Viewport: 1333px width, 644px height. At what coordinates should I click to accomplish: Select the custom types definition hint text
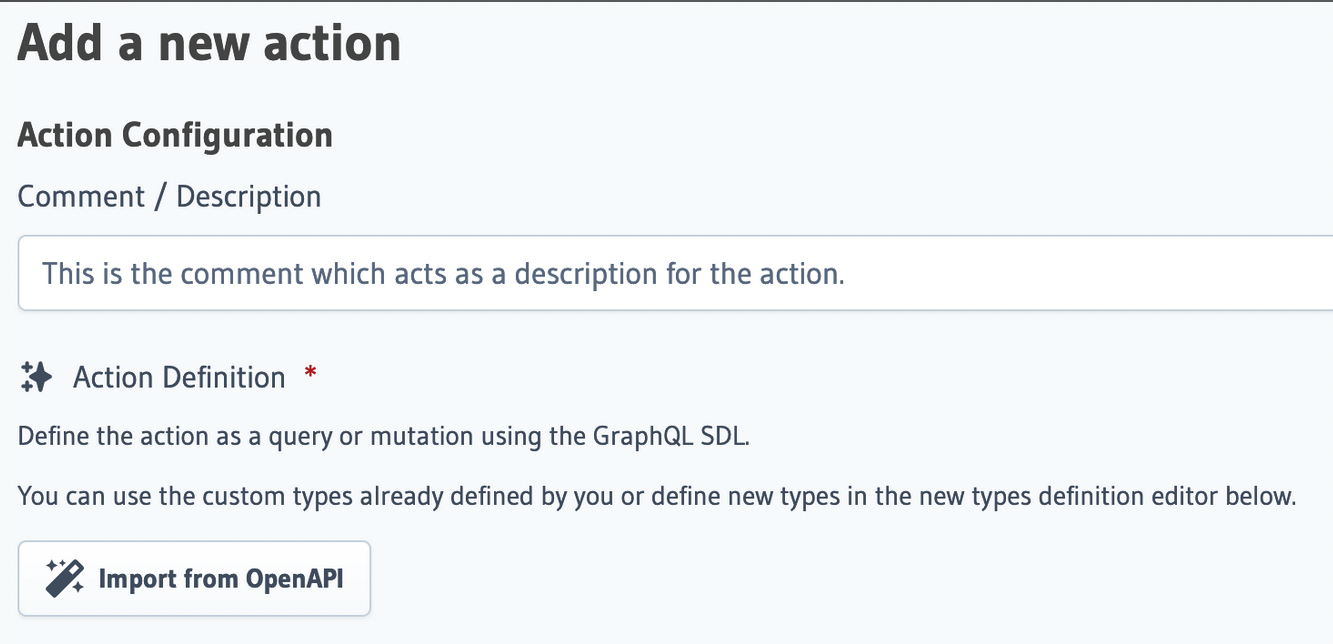click(x=656, y=495)
